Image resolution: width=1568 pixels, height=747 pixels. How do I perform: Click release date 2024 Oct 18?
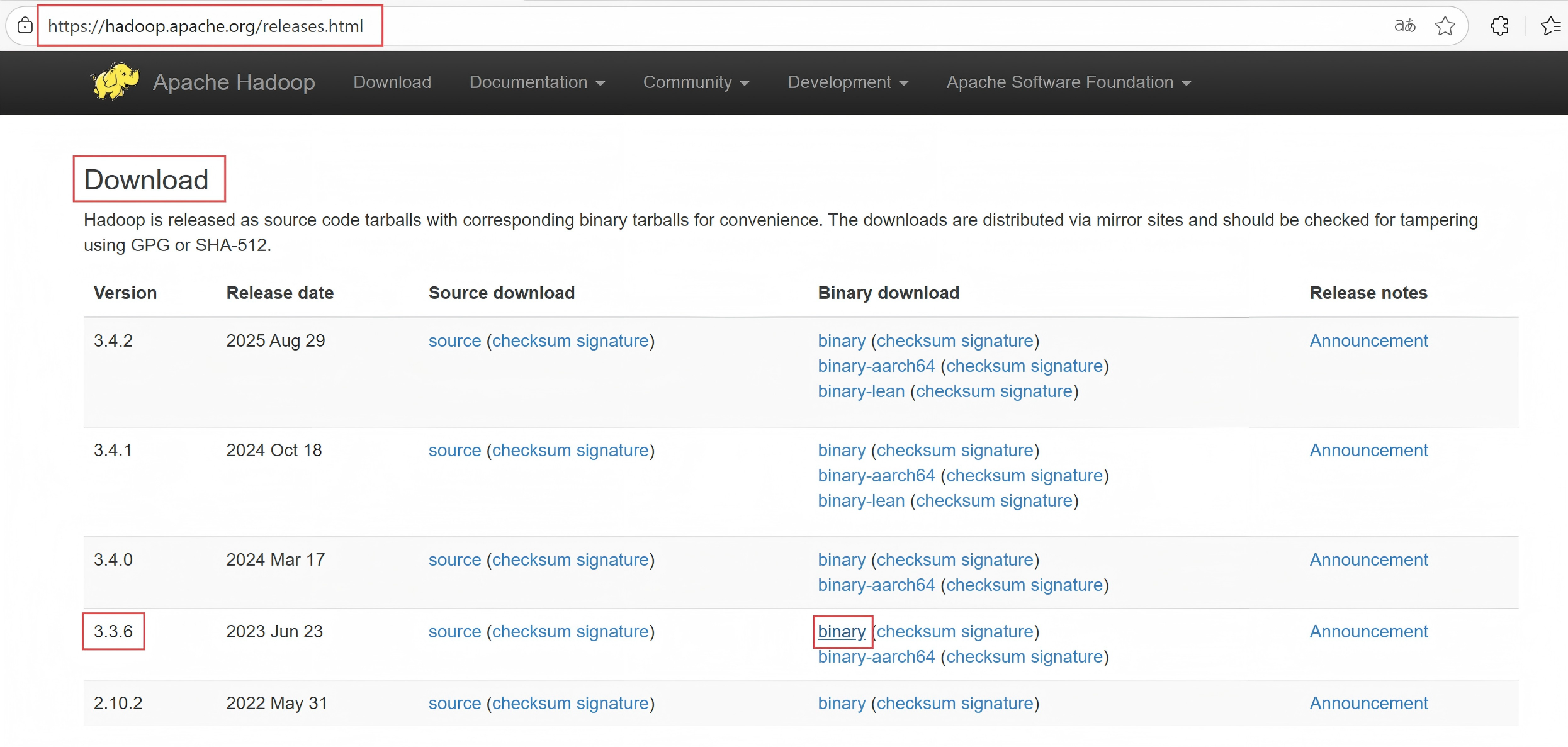[x=274, y=450]
